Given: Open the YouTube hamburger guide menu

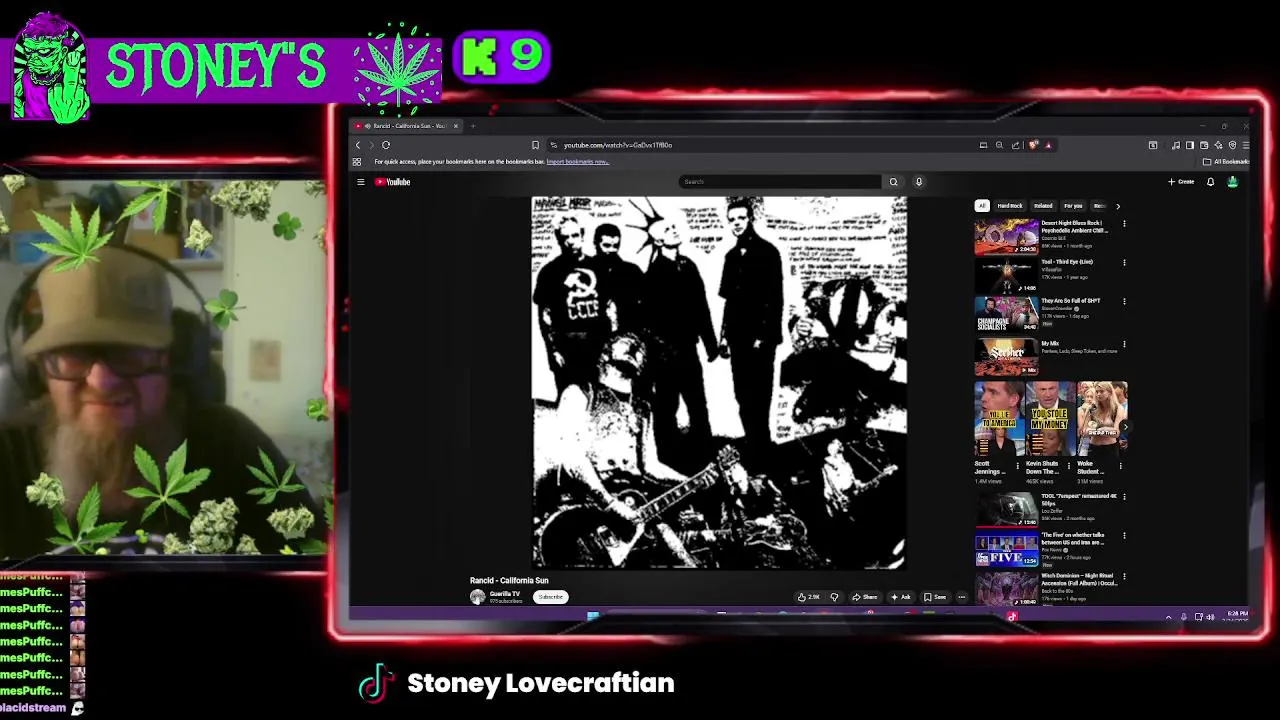Looking at the screenshot, I should 361,182.
